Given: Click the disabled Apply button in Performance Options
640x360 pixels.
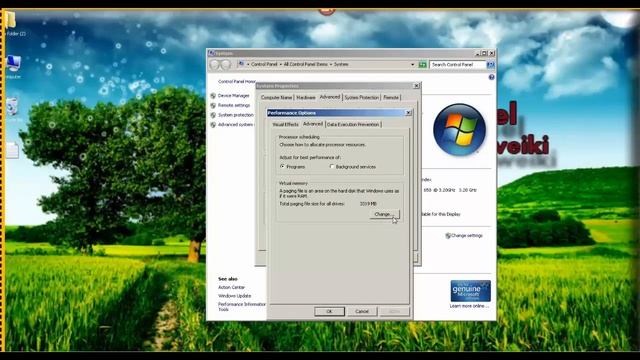Looking at the screenshot, I should click(x=394, y=311).
